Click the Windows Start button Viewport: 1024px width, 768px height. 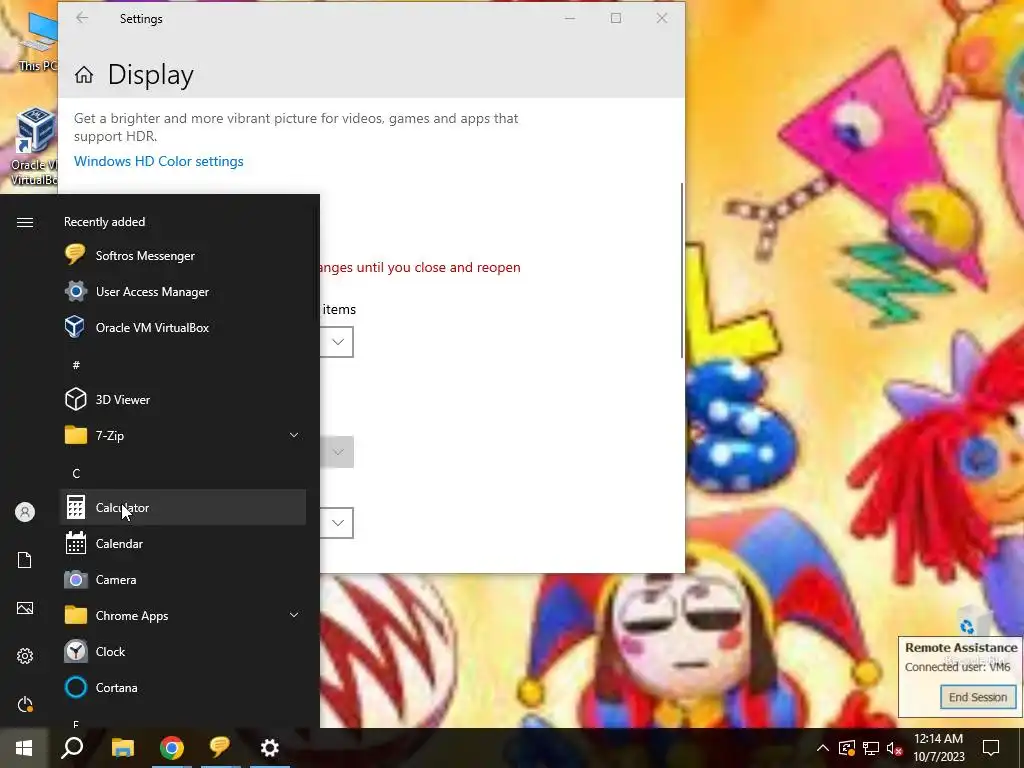(x=24, y=748)
